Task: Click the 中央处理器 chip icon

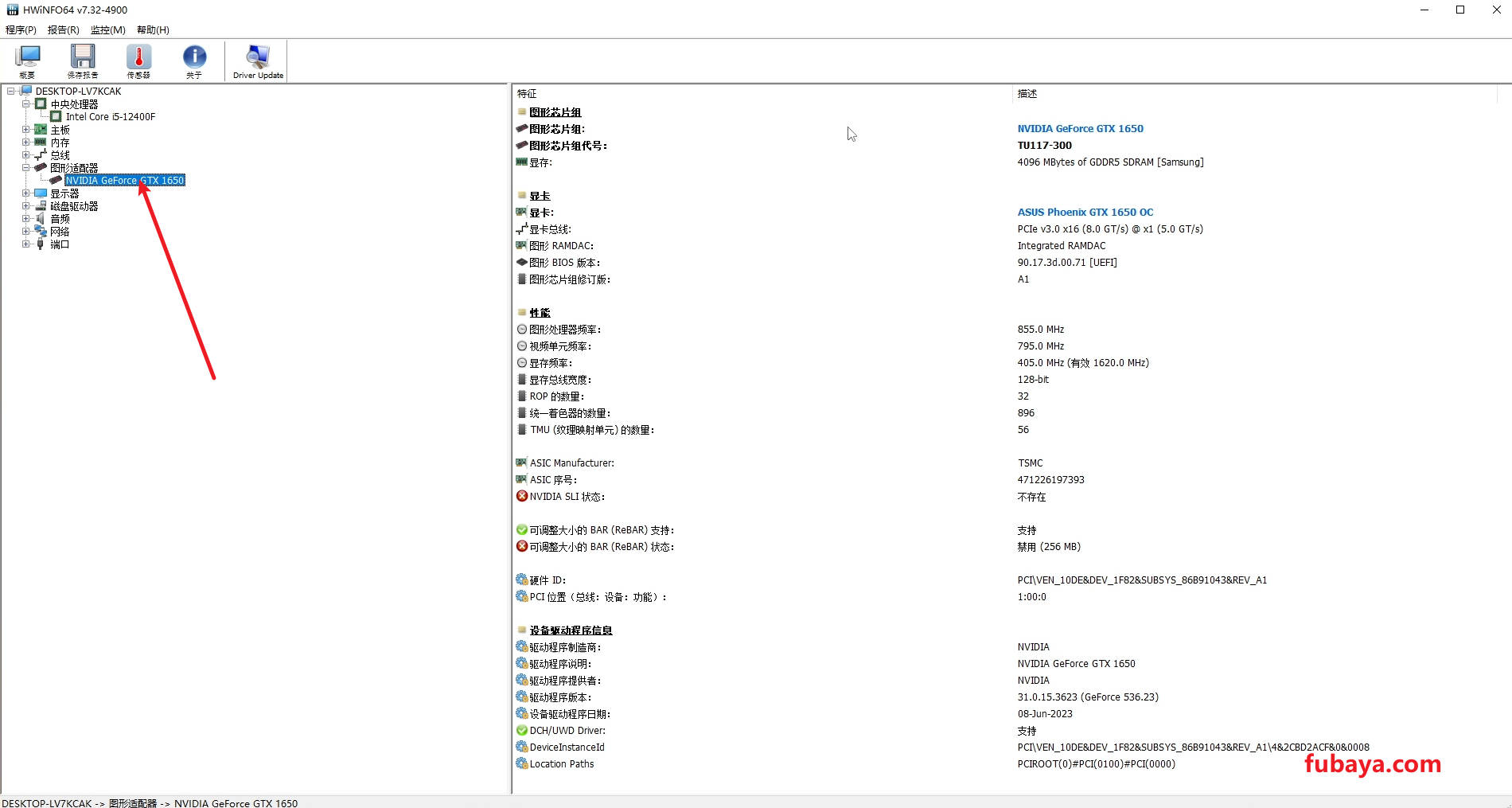Action: click(41, 103)
